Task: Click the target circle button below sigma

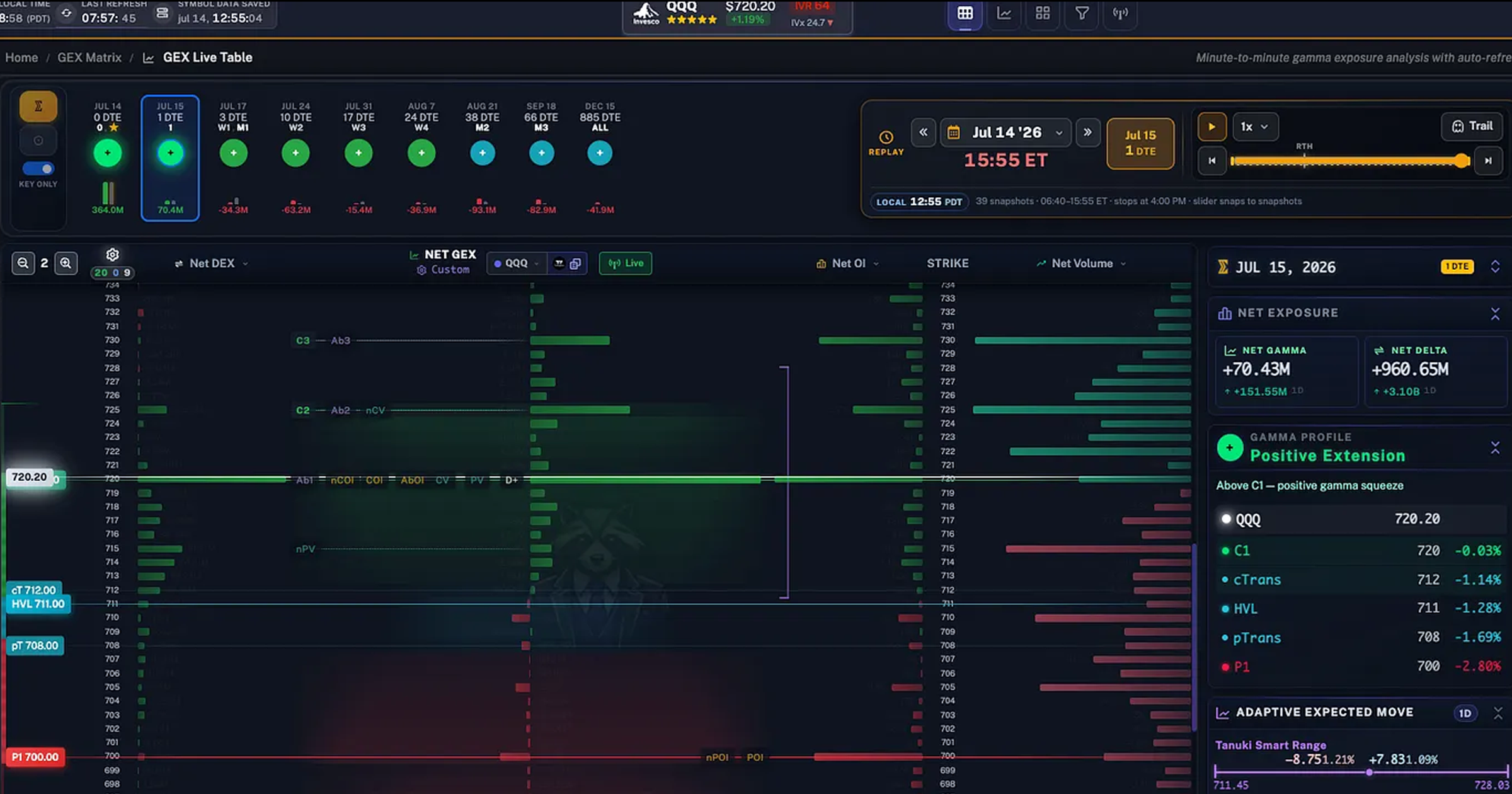Action: coord(38,141)
